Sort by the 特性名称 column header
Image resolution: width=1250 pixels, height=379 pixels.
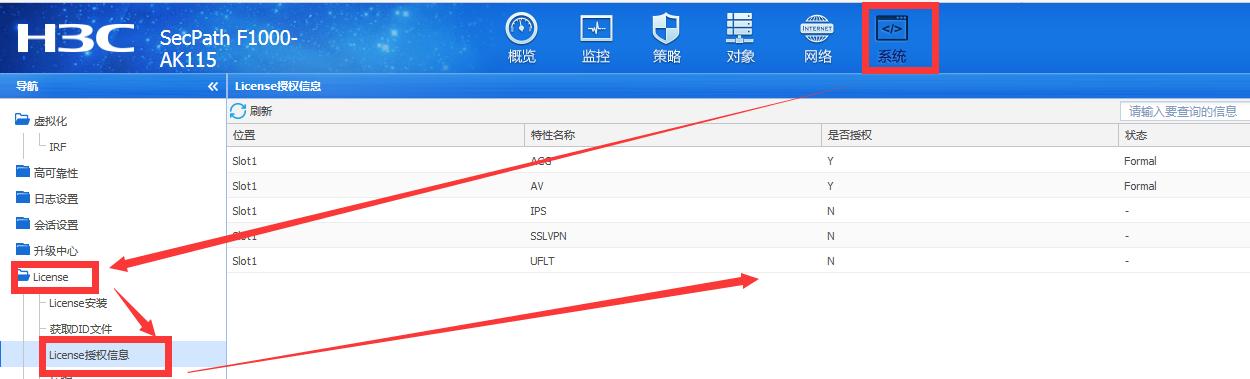coord(674,135)
